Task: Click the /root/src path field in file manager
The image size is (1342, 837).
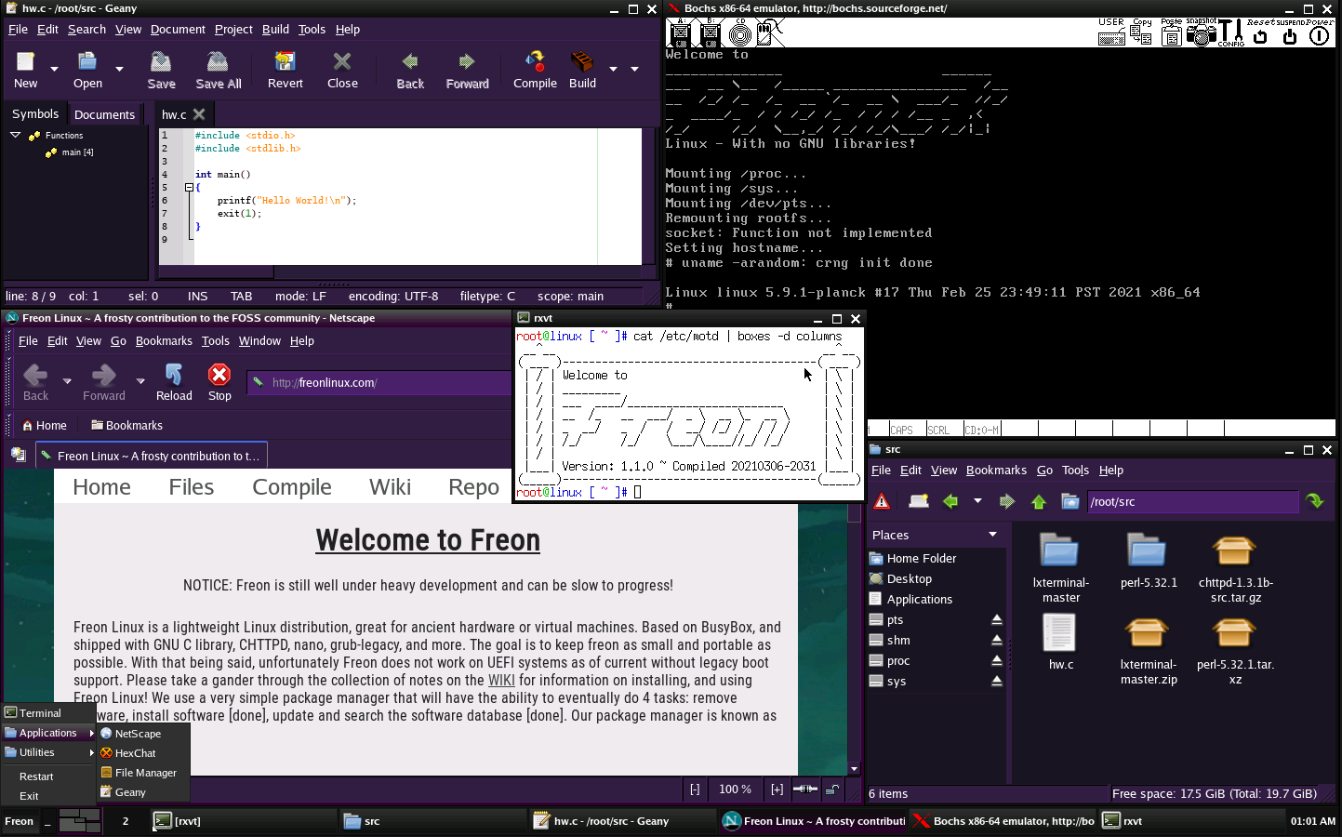Action: pyautogui.click(x=1190, y=502)
